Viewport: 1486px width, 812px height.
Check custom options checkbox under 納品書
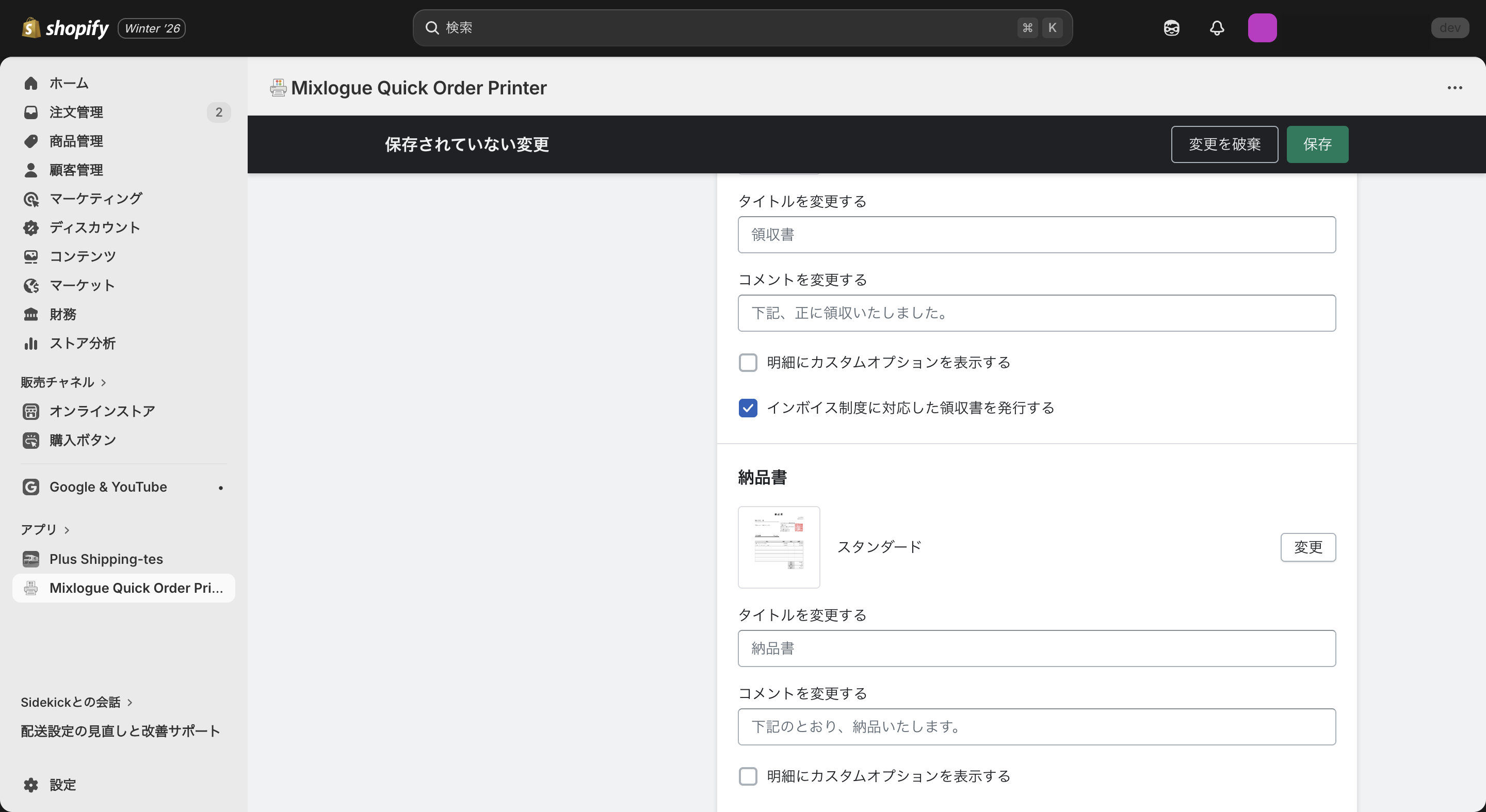748,776
